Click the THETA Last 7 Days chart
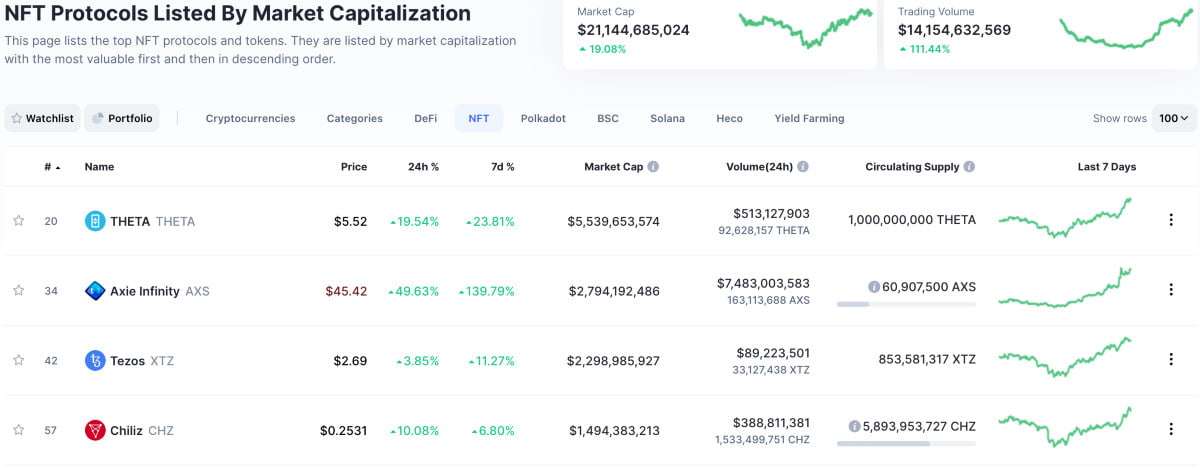The height and width of the screenshot is (469, 1200). (x=1064, y=218)
